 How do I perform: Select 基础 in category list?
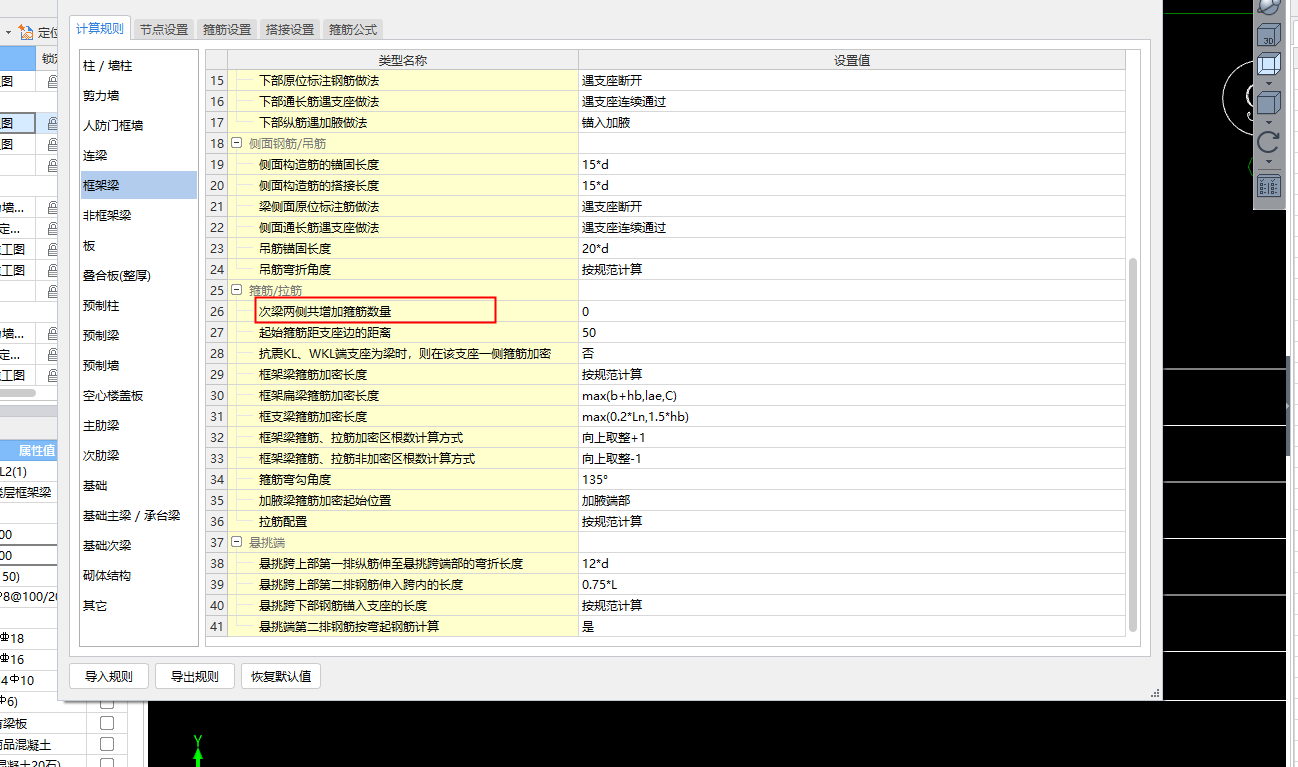[x=138, y=485]
